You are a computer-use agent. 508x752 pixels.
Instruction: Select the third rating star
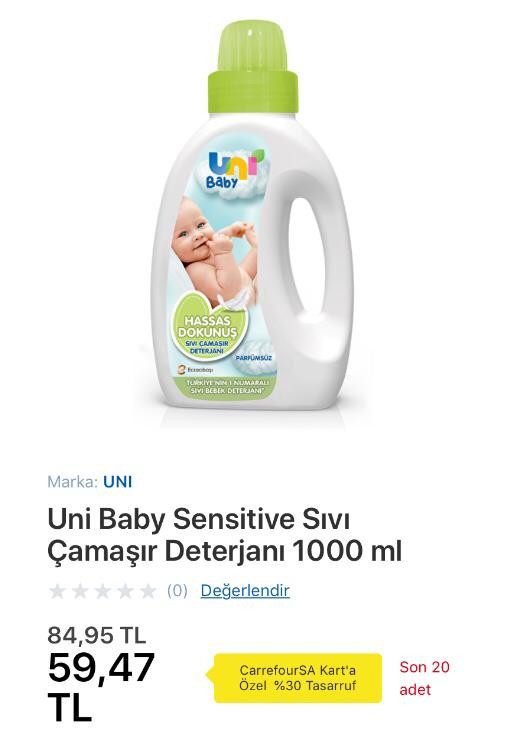[x=103, y=591]
